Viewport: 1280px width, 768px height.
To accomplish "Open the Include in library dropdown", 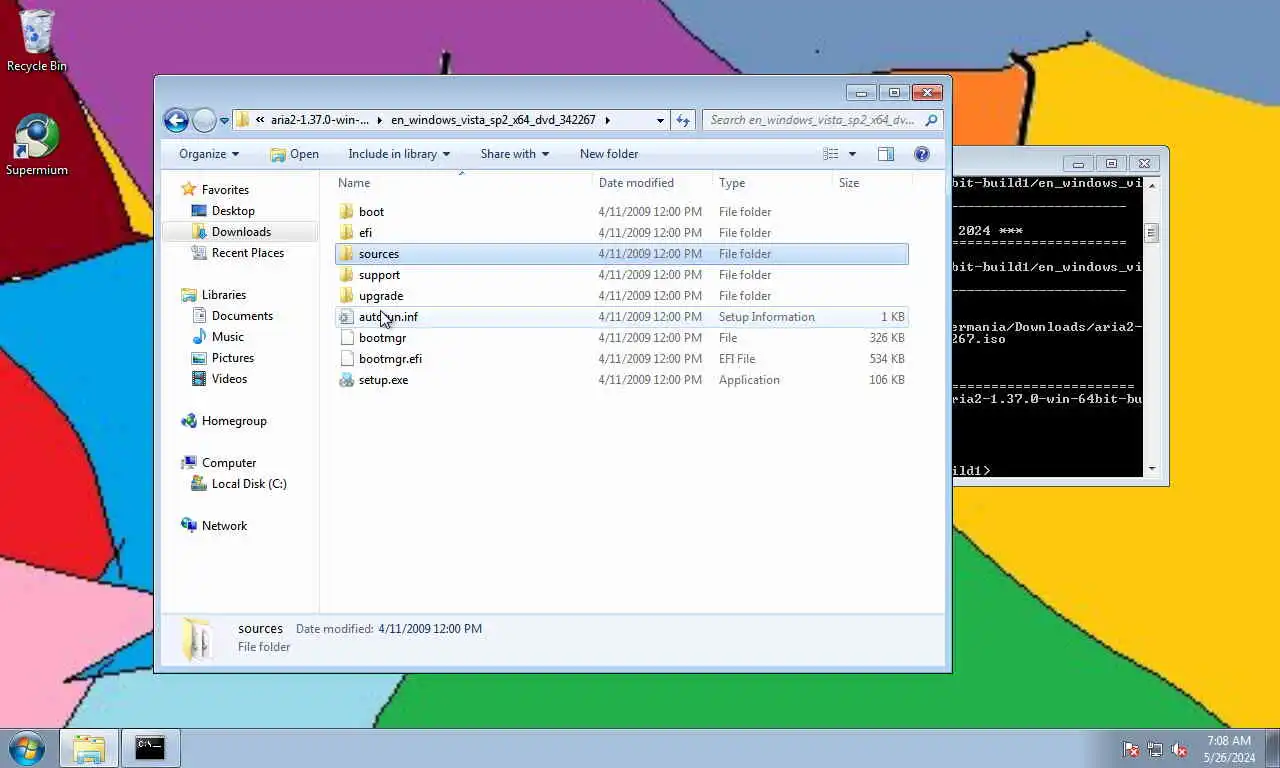I will click(x=399, y=154).
